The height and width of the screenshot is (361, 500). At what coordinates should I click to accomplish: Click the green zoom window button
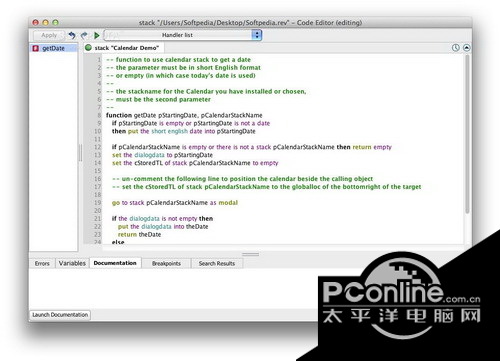pyautogui.click(x=56, y=22)
